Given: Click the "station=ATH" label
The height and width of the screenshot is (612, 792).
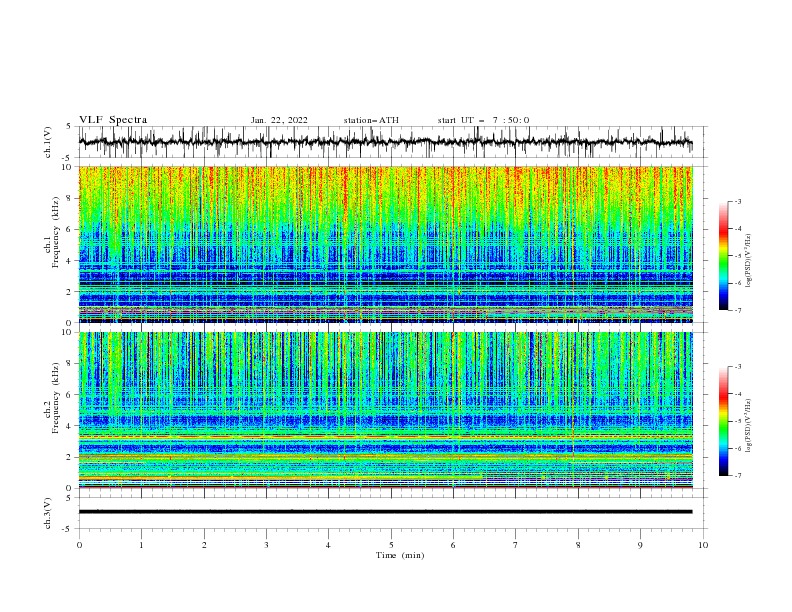Looking at the screenshot, I should (371, 120).
